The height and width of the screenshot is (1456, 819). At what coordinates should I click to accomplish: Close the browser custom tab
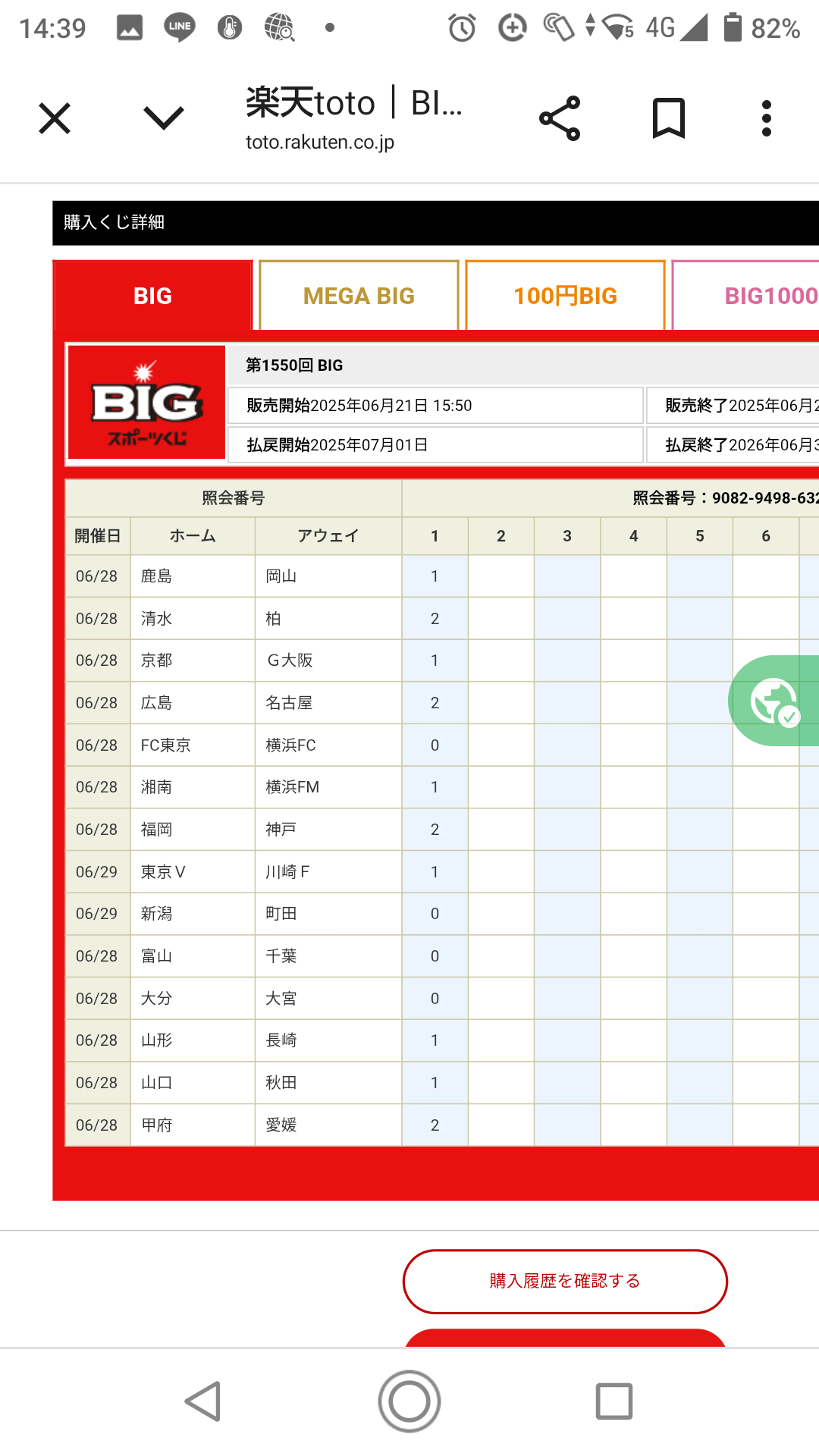pyautogui.click(x=55, y=118)
